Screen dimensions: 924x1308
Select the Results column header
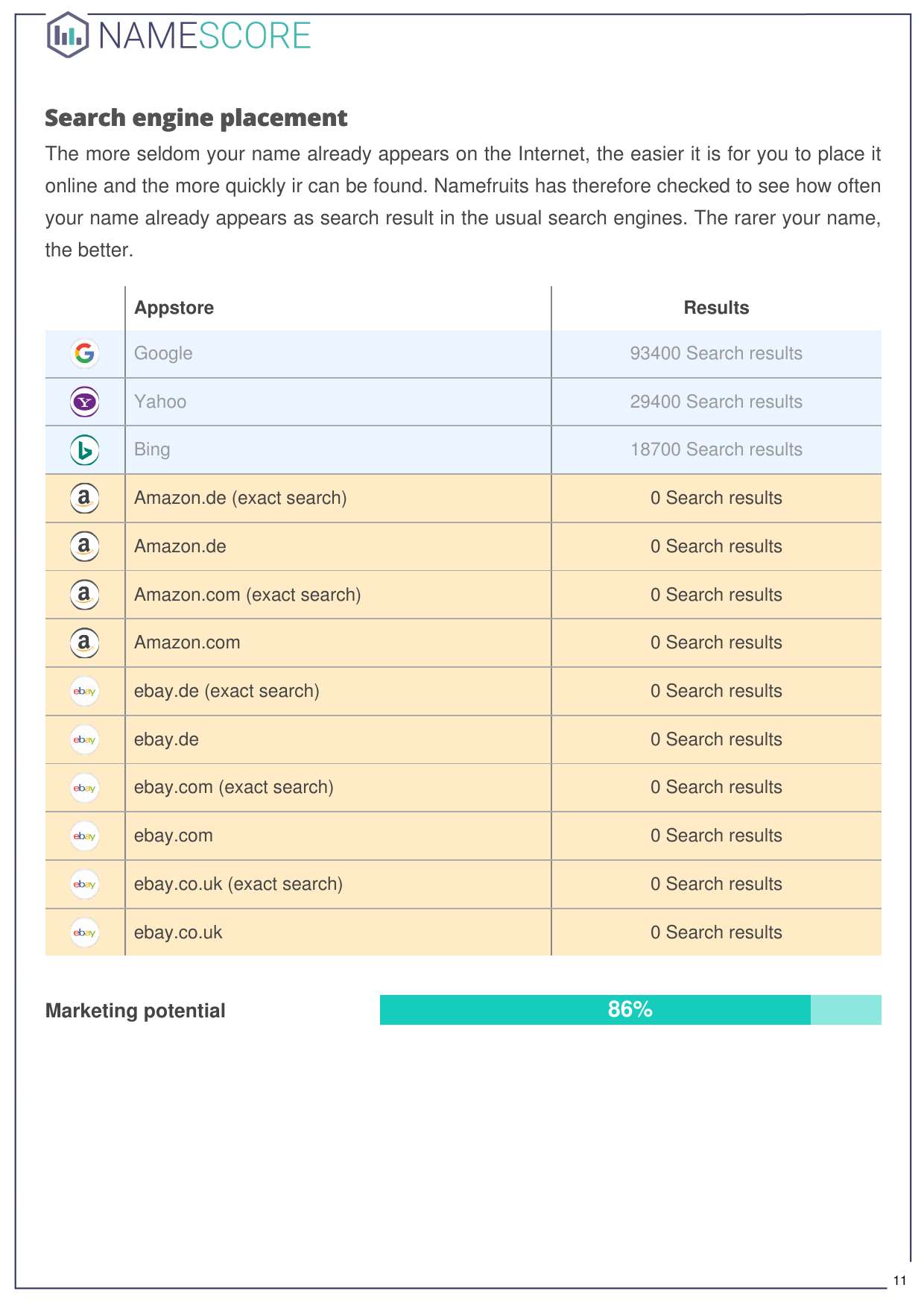[716, 308]
